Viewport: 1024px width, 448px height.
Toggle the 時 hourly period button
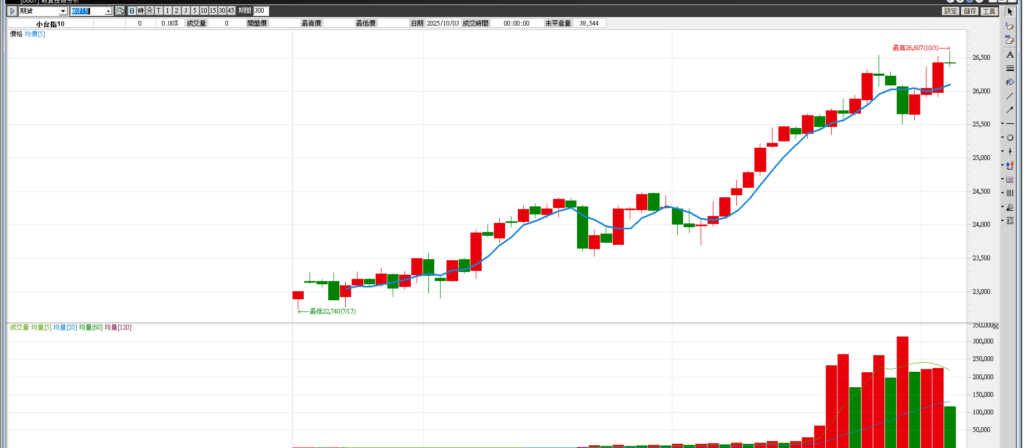pos(140,11)
